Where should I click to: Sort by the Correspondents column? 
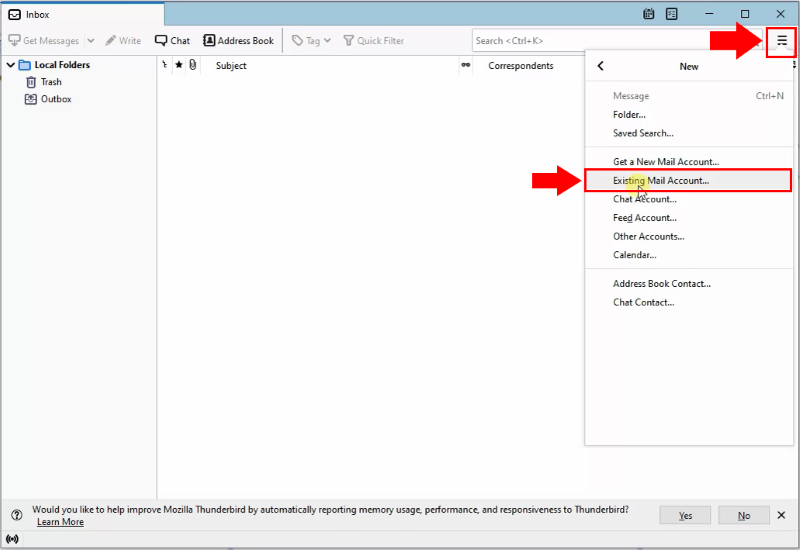(520, 65)
